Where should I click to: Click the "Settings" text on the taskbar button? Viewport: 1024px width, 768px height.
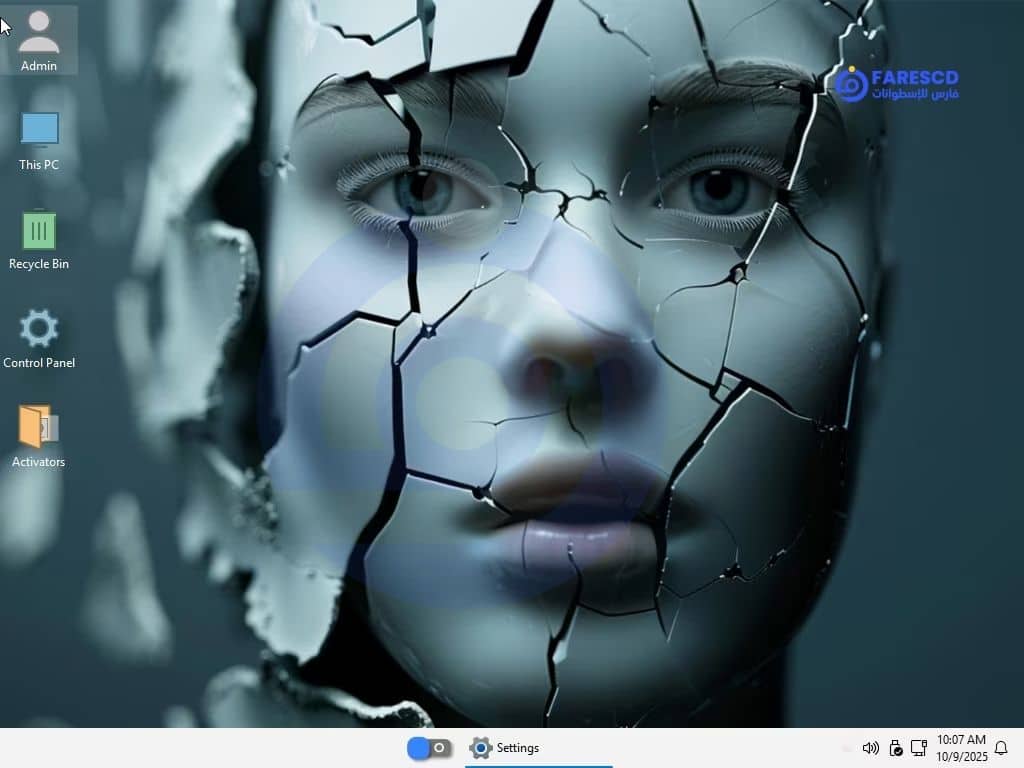518,748
